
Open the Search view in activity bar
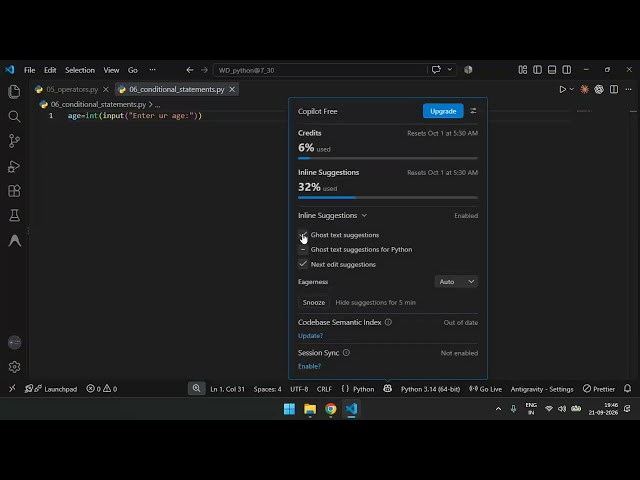(x=14, y=117)
